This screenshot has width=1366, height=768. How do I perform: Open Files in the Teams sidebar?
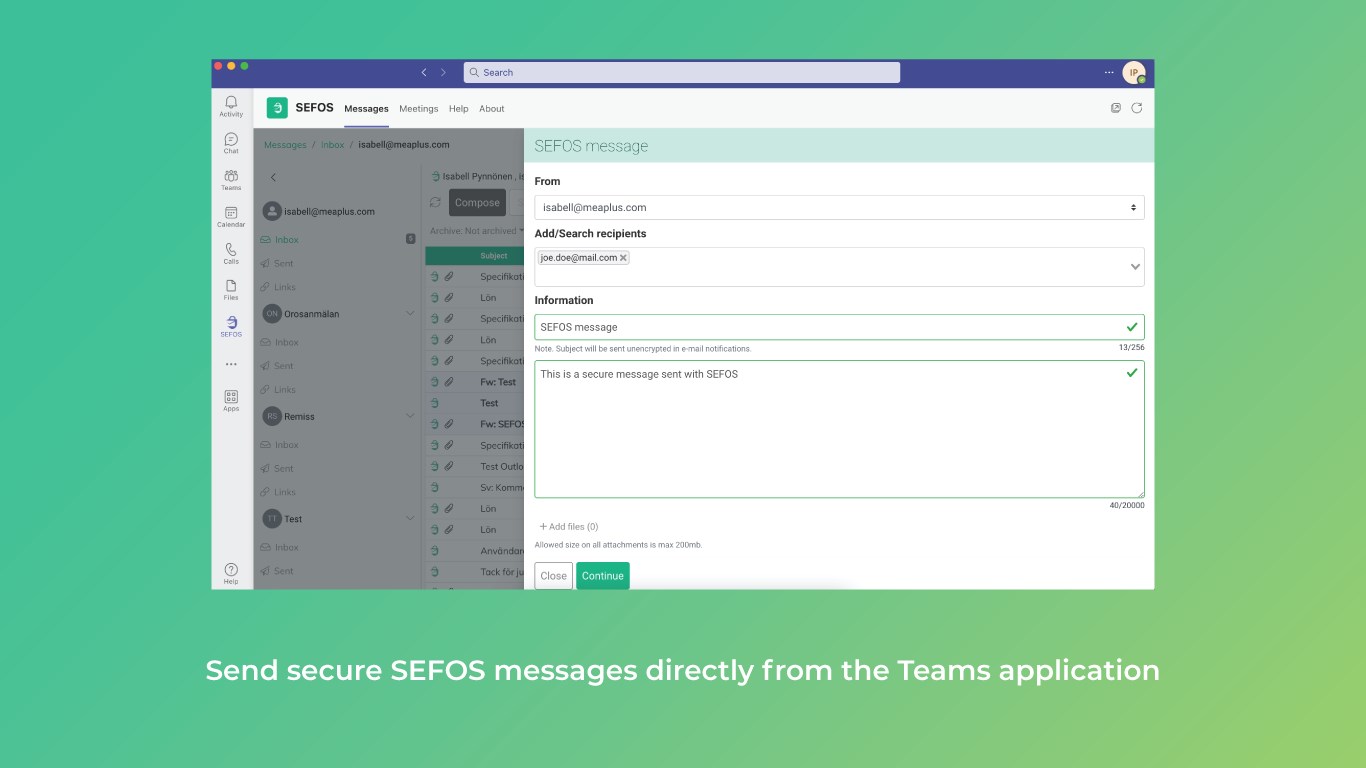click(231, 290)
